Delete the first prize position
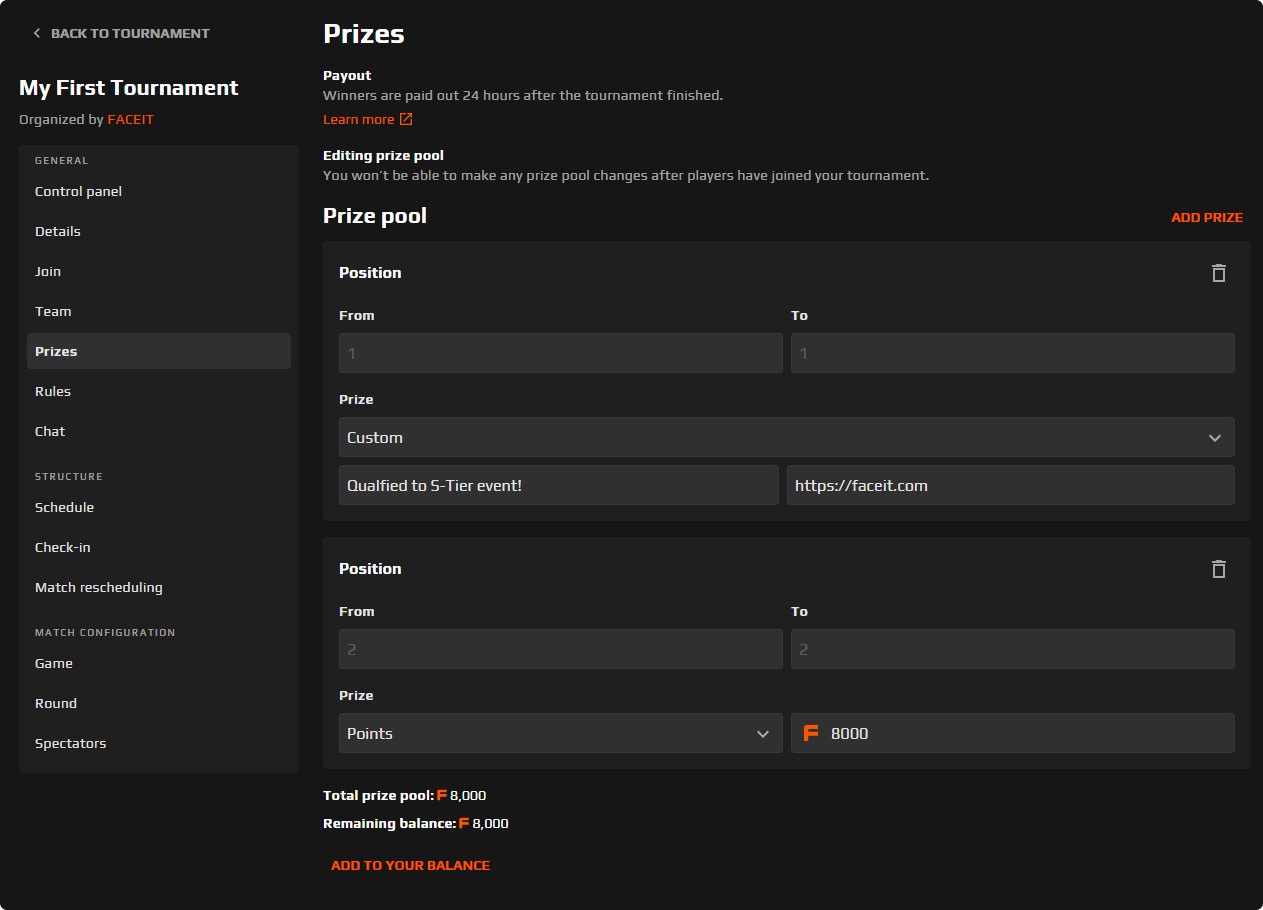 pos(1219,272)
